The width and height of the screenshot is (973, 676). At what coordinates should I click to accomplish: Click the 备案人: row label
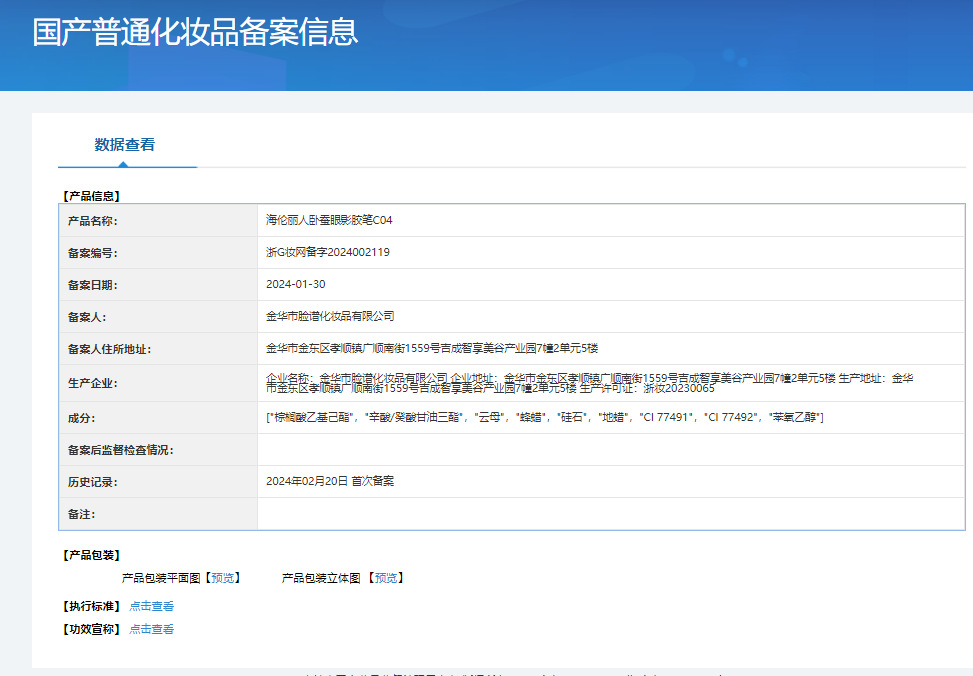tap(87, 317)
